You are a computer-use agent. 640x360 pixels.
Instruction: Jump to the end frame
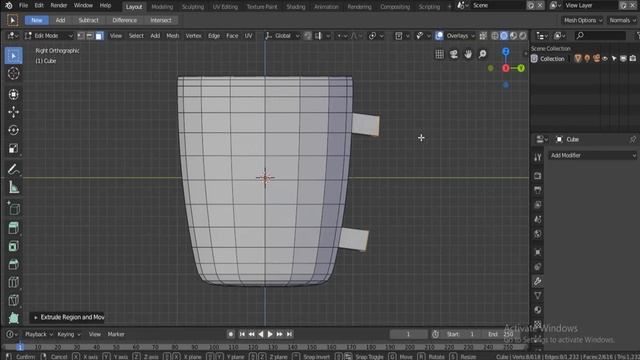coord(289,334)
